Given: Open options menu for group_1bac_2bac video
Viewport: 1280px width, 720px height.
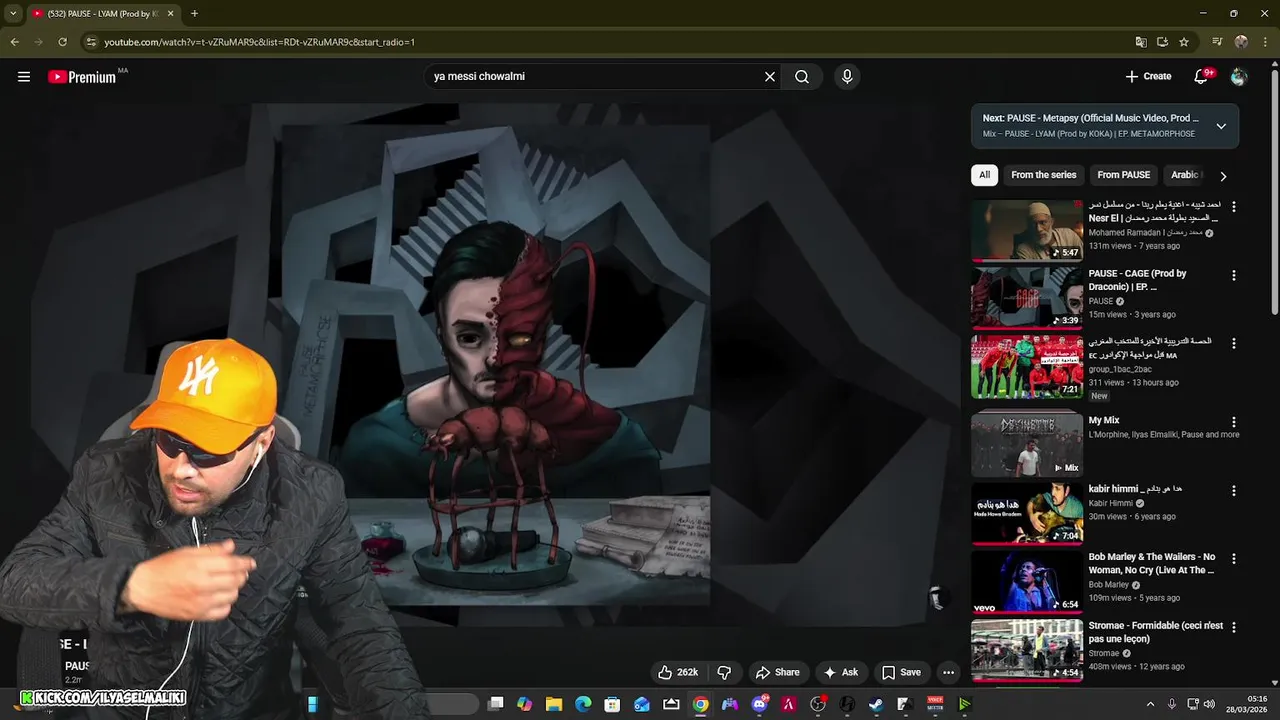Looking at the screenshot, I should click(x=1233, y=343).
